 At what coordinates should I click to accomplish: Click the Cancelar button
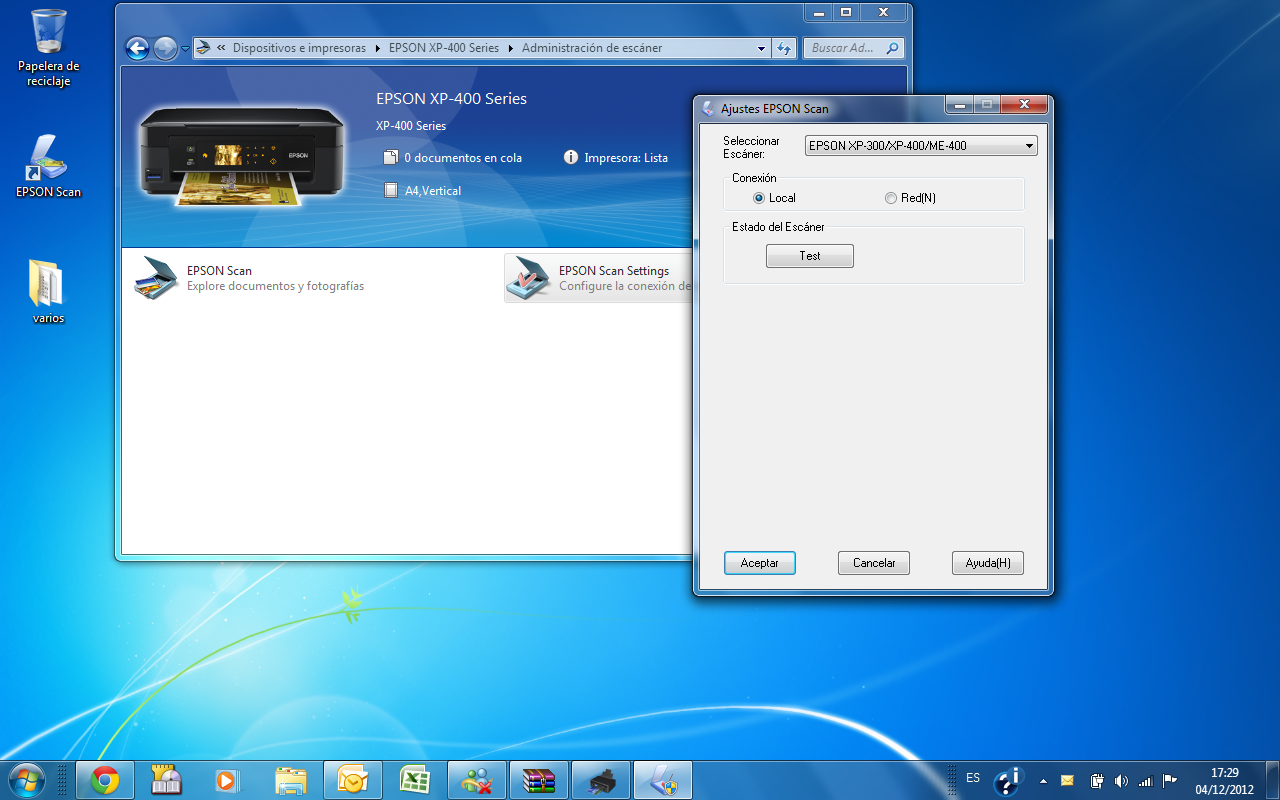874,563
